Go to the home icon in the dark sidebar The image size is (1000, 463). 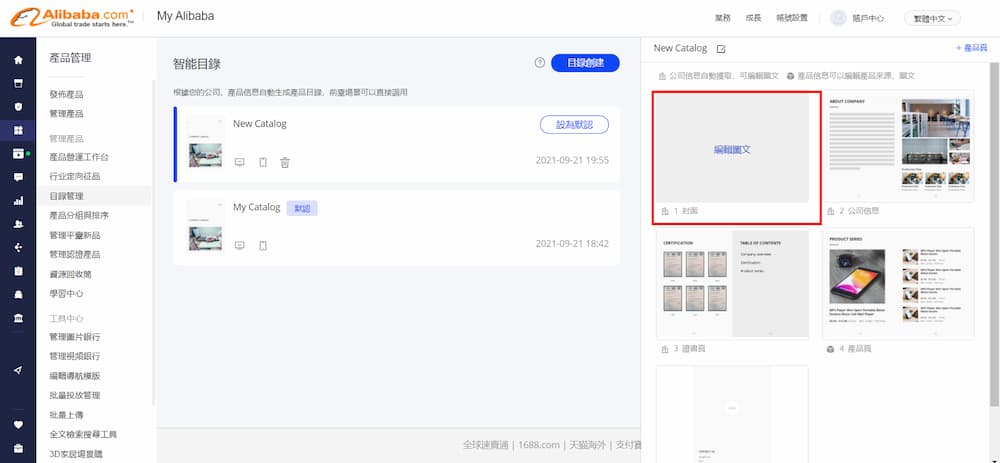pos(18,60)
